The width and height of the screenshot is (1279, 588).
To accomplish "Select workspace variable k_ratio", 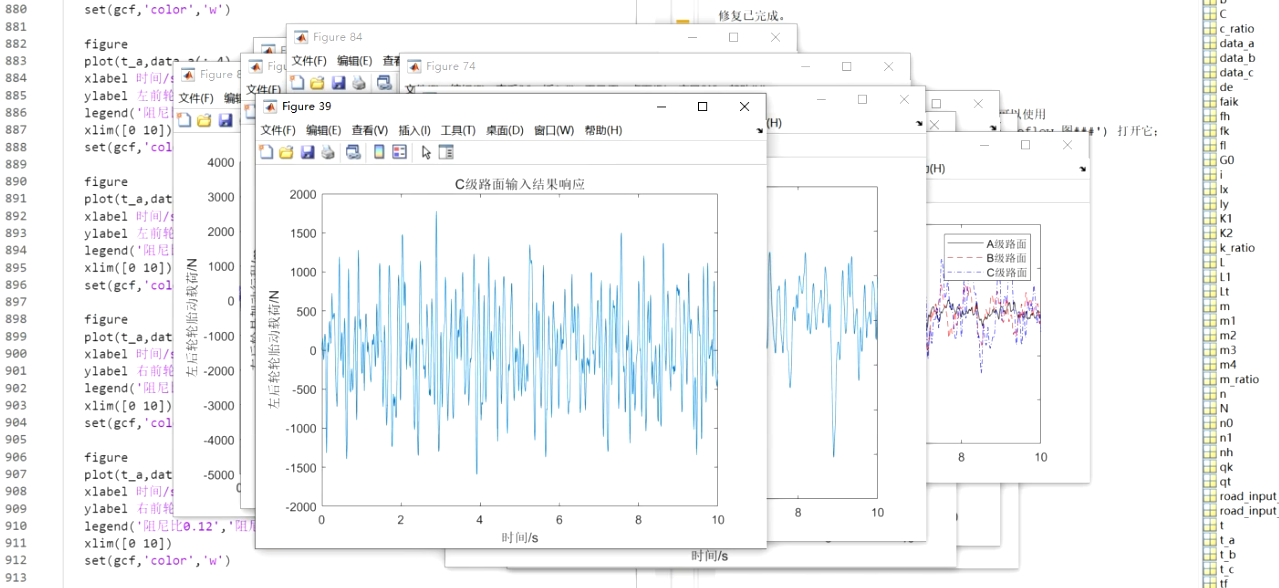I will (x=1230, y=248).
